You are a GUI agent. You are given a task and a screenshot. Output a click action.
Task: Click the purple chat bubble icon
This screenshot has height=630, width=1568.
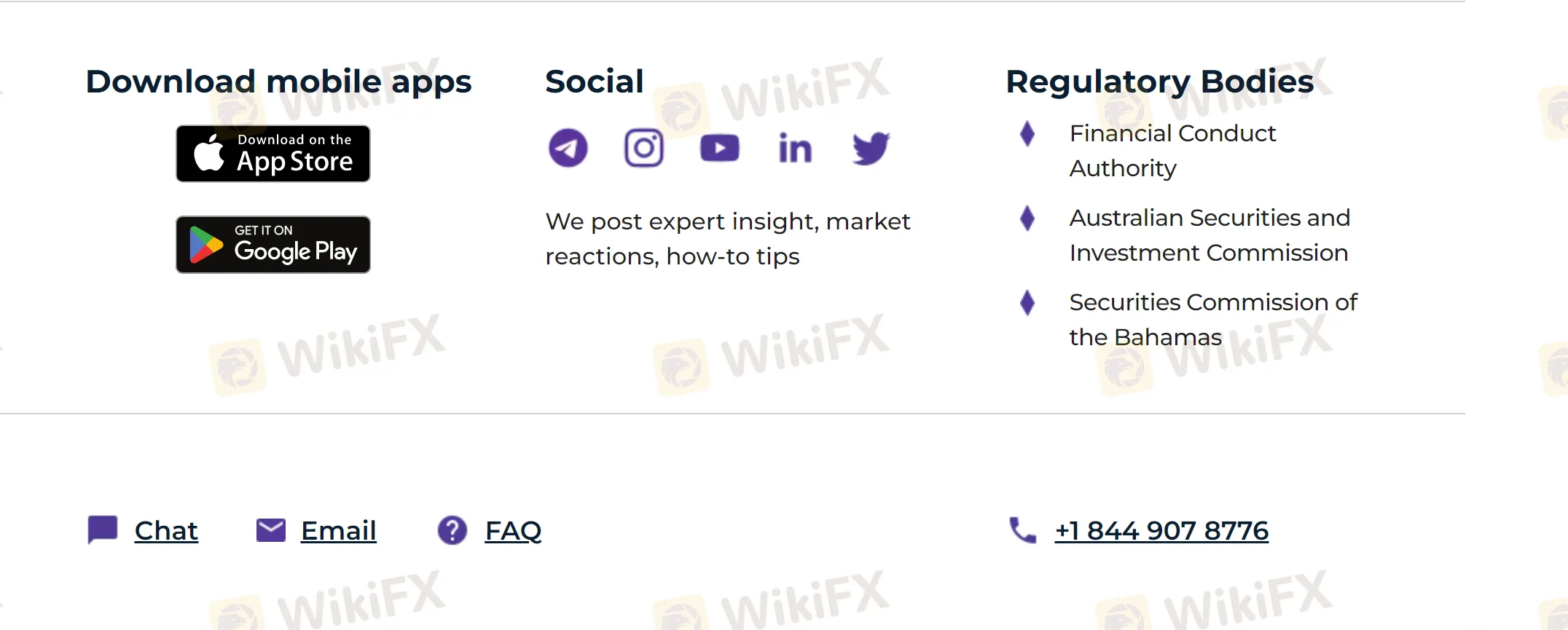(103, 530)
